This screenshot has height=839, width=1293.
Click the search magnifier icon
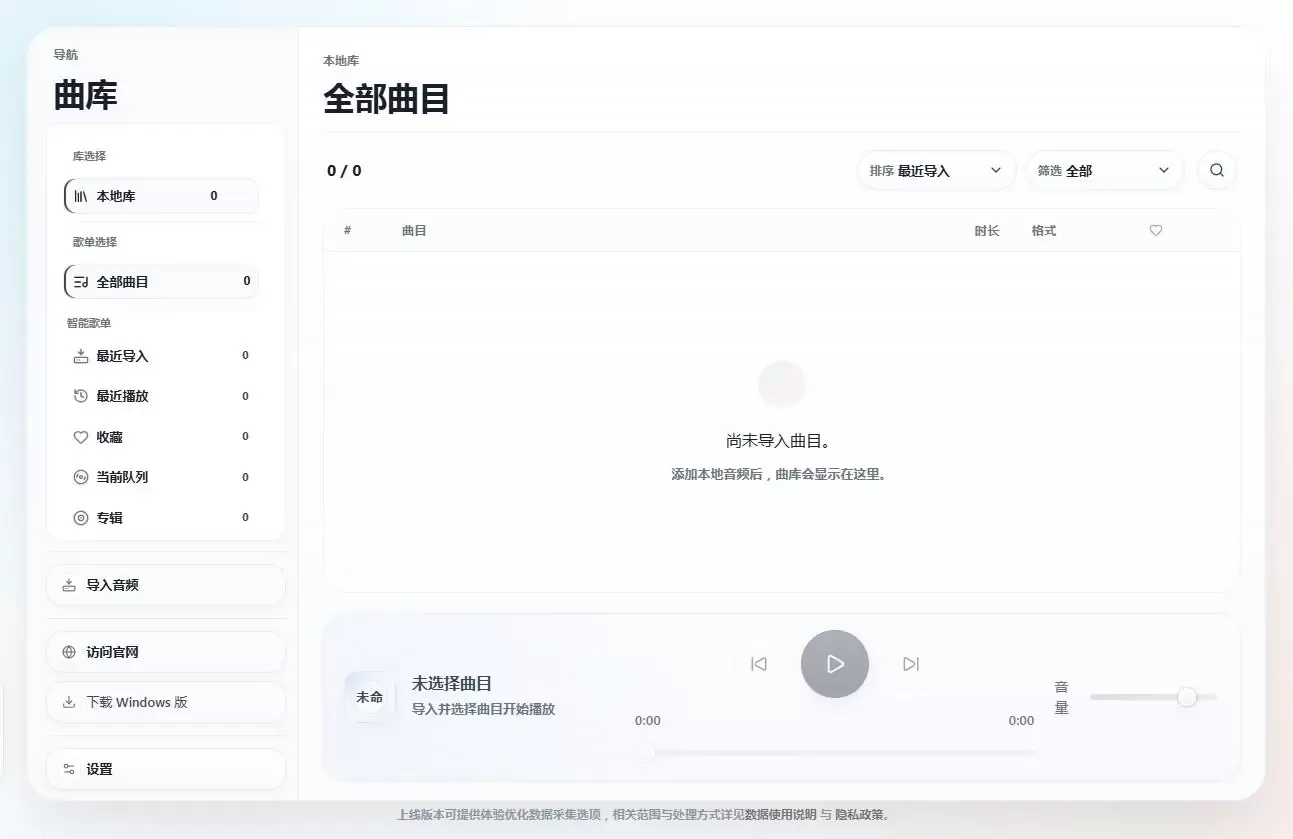click(1217, 170)
